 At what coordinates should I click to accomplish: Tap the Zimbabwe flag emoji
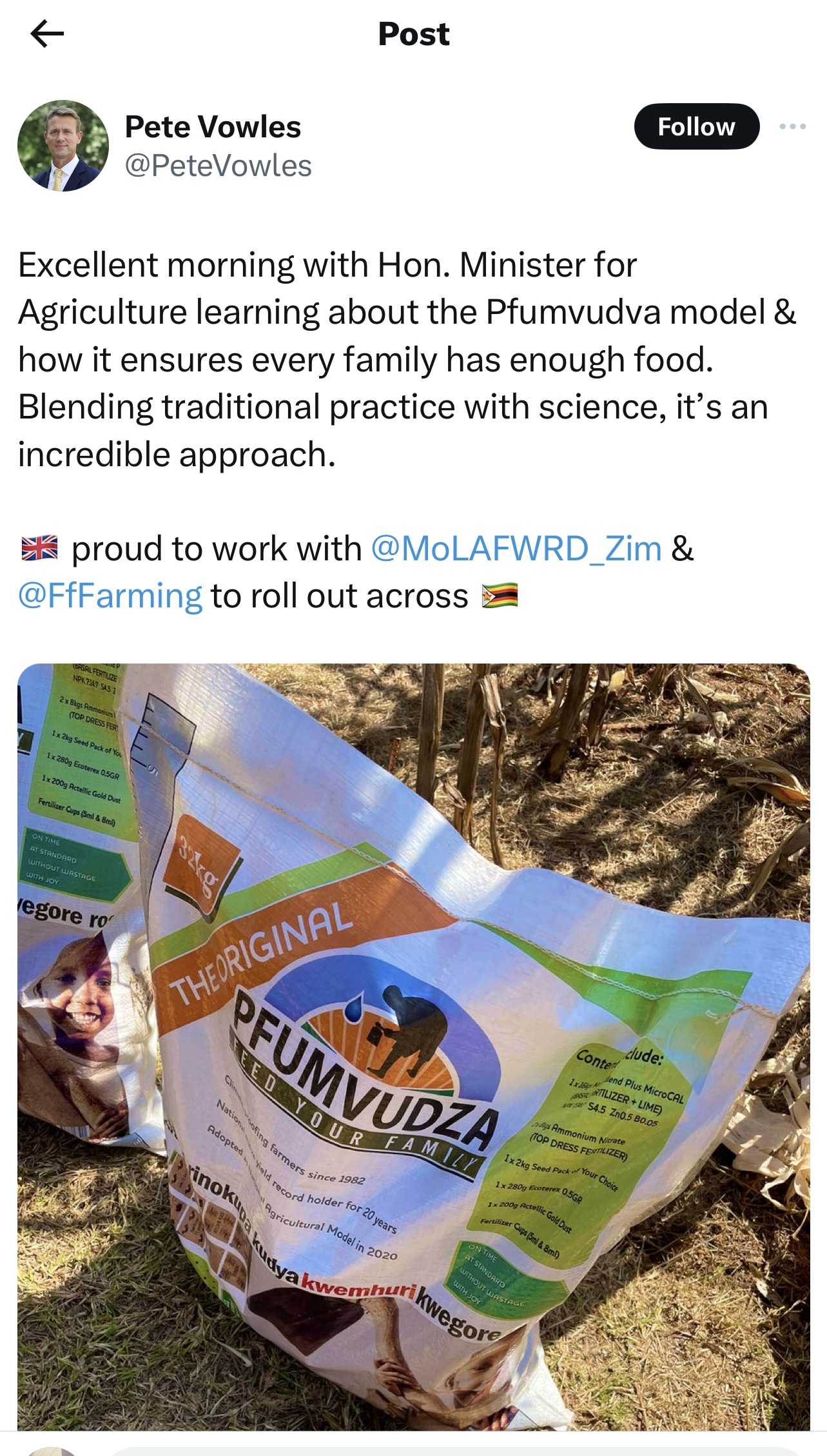[x=500, y=595]
